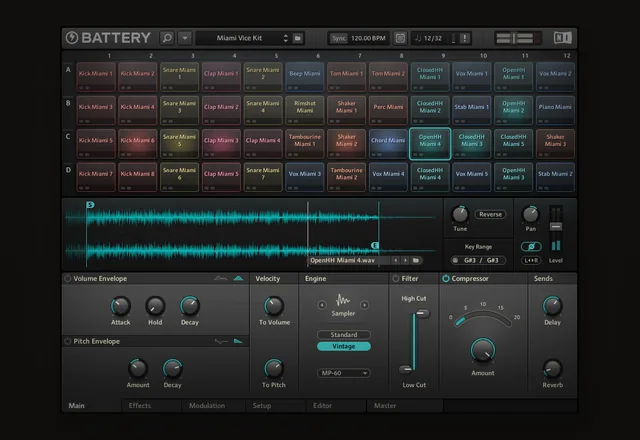Click the Volume Envelope Decay knob
Image resolution: width=640 pixels, height=440 pixels.
190,306
